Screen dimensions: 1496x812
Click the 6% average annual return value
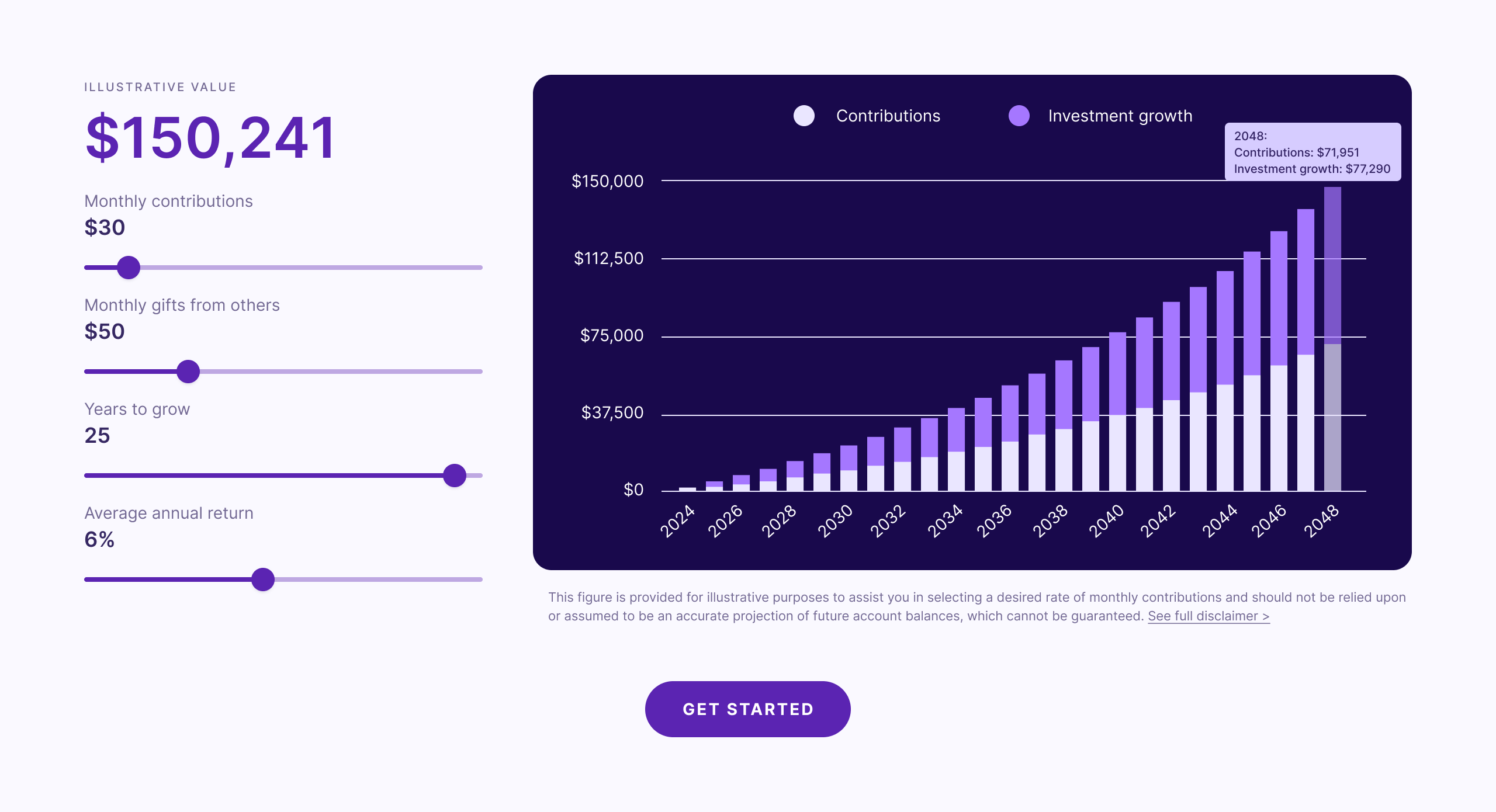[x=98, y=540]
